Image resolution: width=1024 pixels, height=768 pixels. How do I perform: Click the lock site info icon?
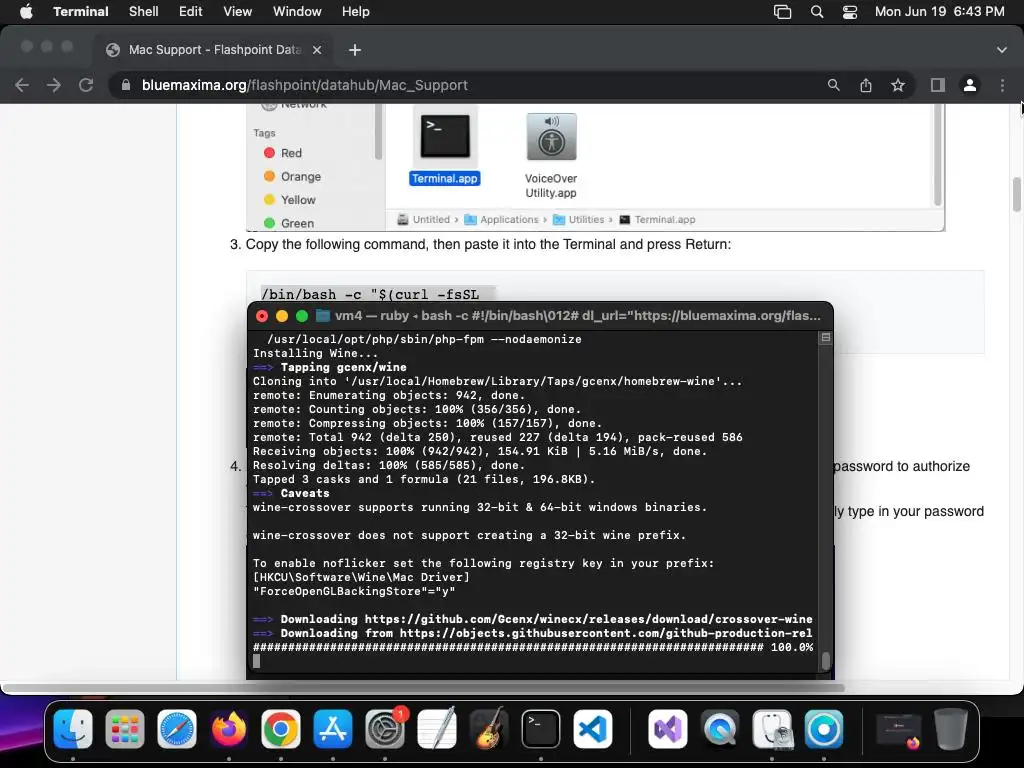tap(125, 85)
